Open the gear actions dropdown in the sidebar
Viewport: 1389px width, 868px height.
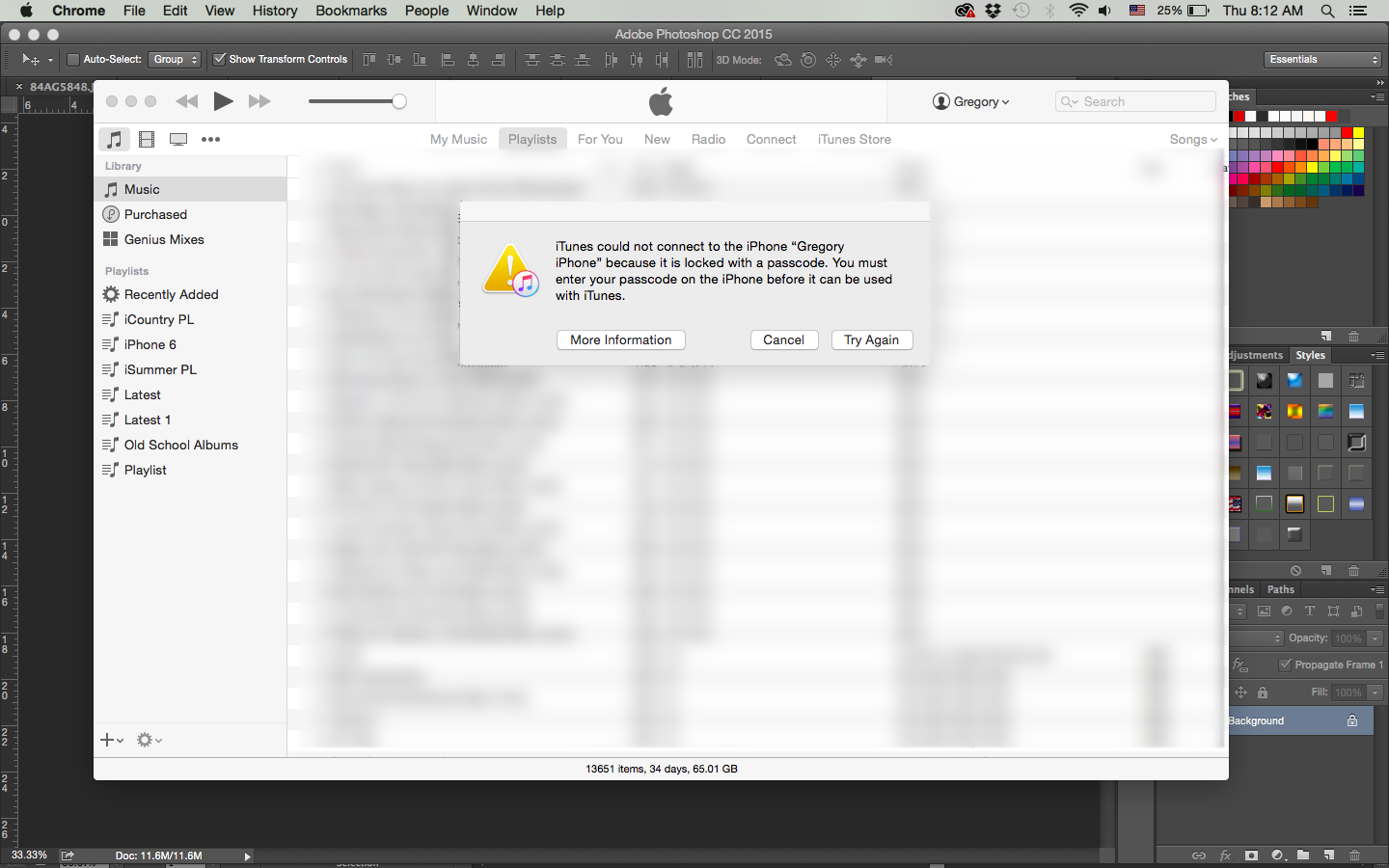pos(150,740)
